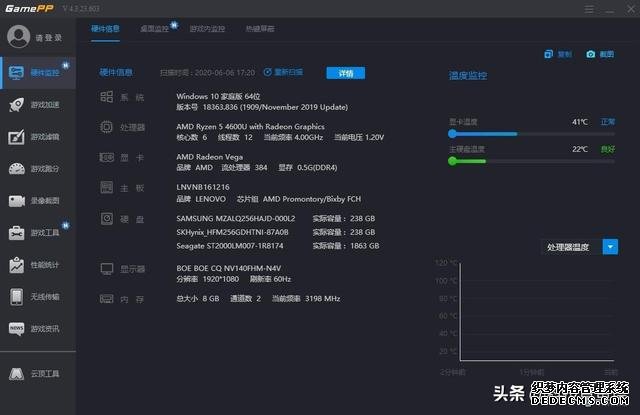
Task: Click 'SAMSUNG MZALQ256HAJD-000L2' disk entry
Action: 236,218
